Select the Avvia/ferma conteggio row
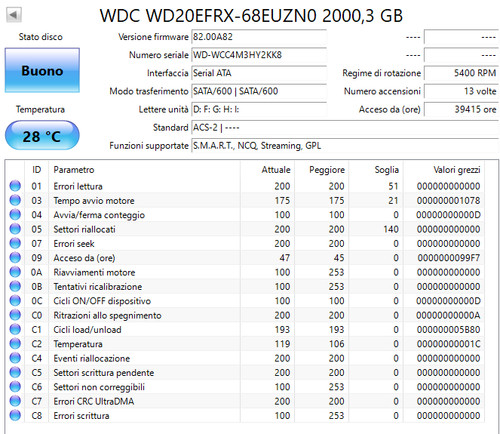The height and width of the screenshot is (434, 500). 245,215
